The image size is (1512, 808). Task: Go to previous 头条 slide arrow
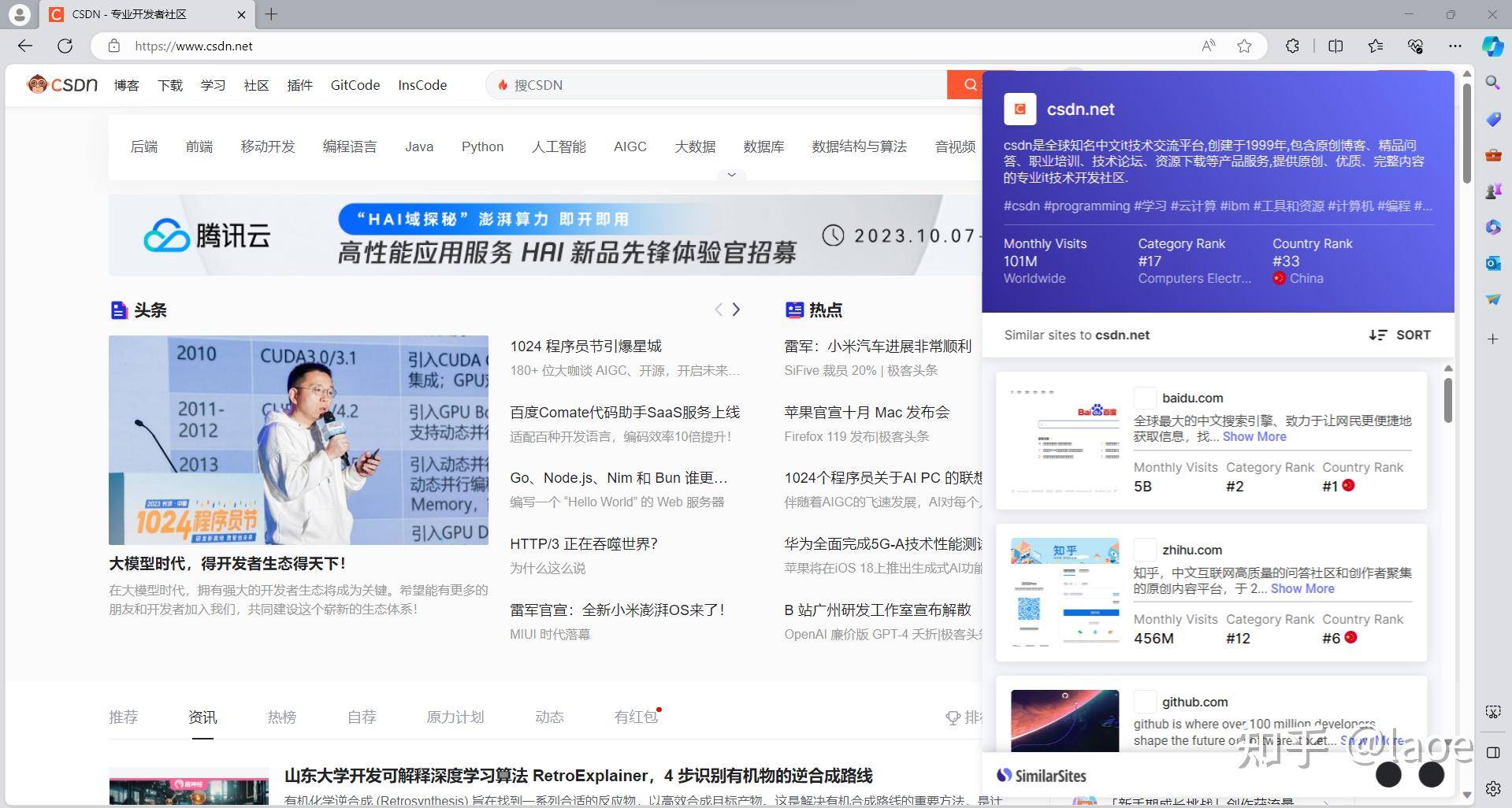click(x=718, y=309)
